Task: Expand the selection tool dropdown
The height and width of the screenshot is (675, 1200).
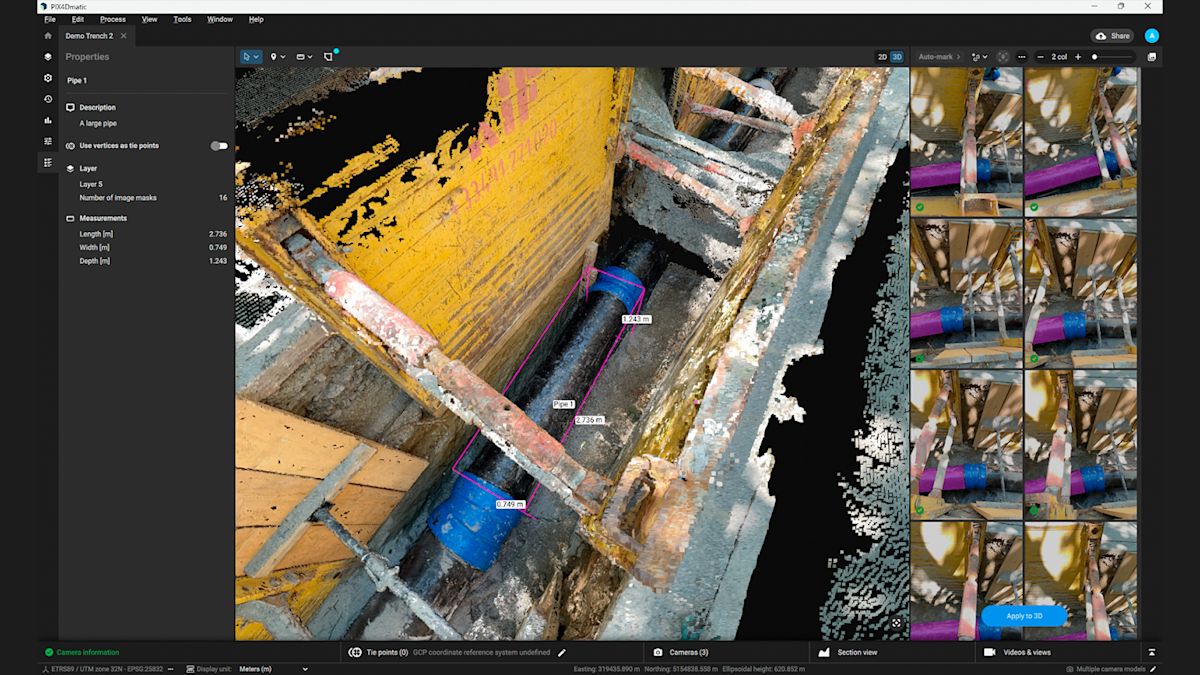Action: (x=258, y=56)
